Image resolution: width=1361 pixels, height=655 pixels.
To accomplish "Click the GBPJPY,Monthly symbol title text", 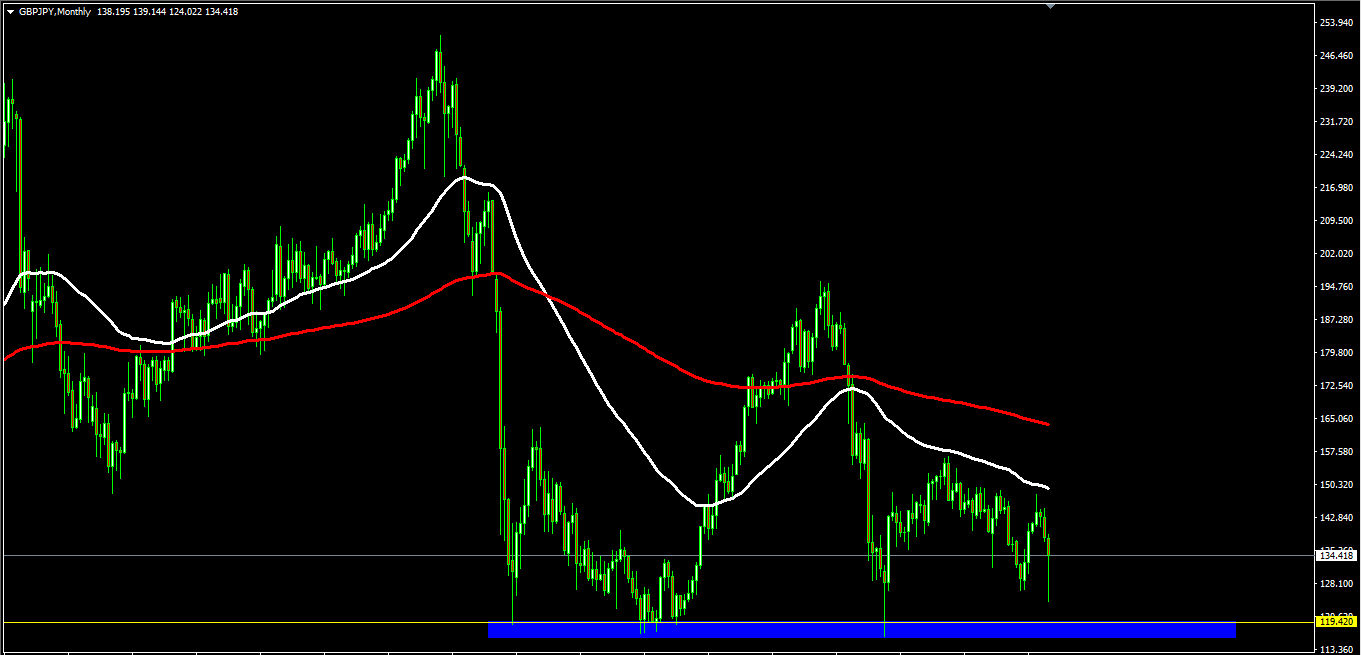I will click(x=54, y=12).
